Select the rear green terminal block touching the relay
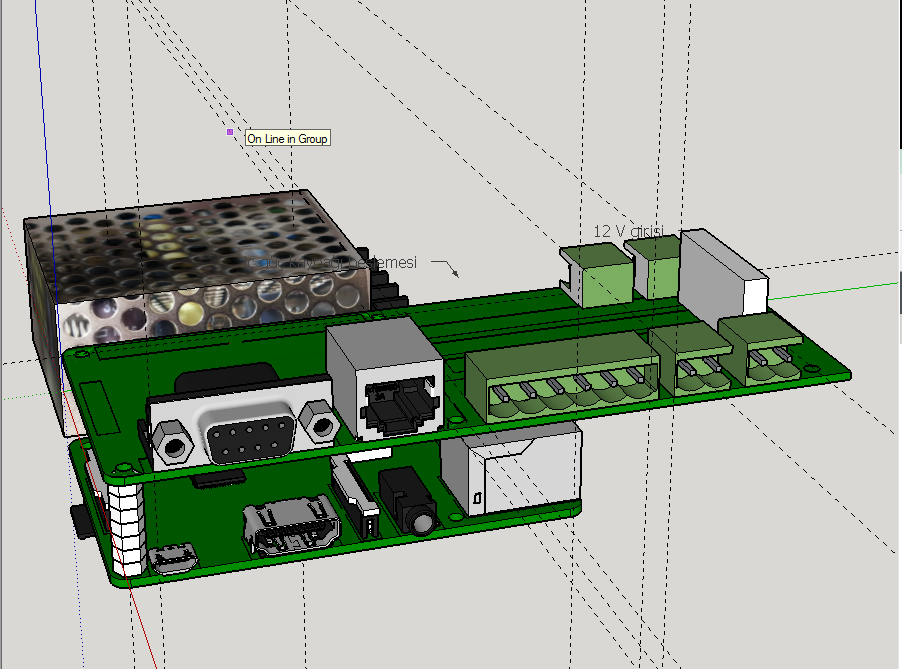 (x=653, y=267)
